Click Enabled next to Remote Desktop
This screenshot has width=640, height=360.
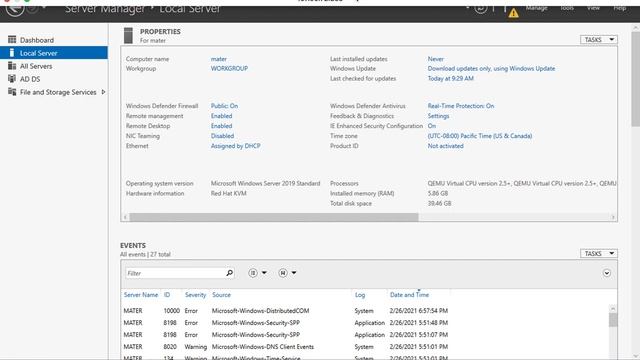click(x=221, y=126)
